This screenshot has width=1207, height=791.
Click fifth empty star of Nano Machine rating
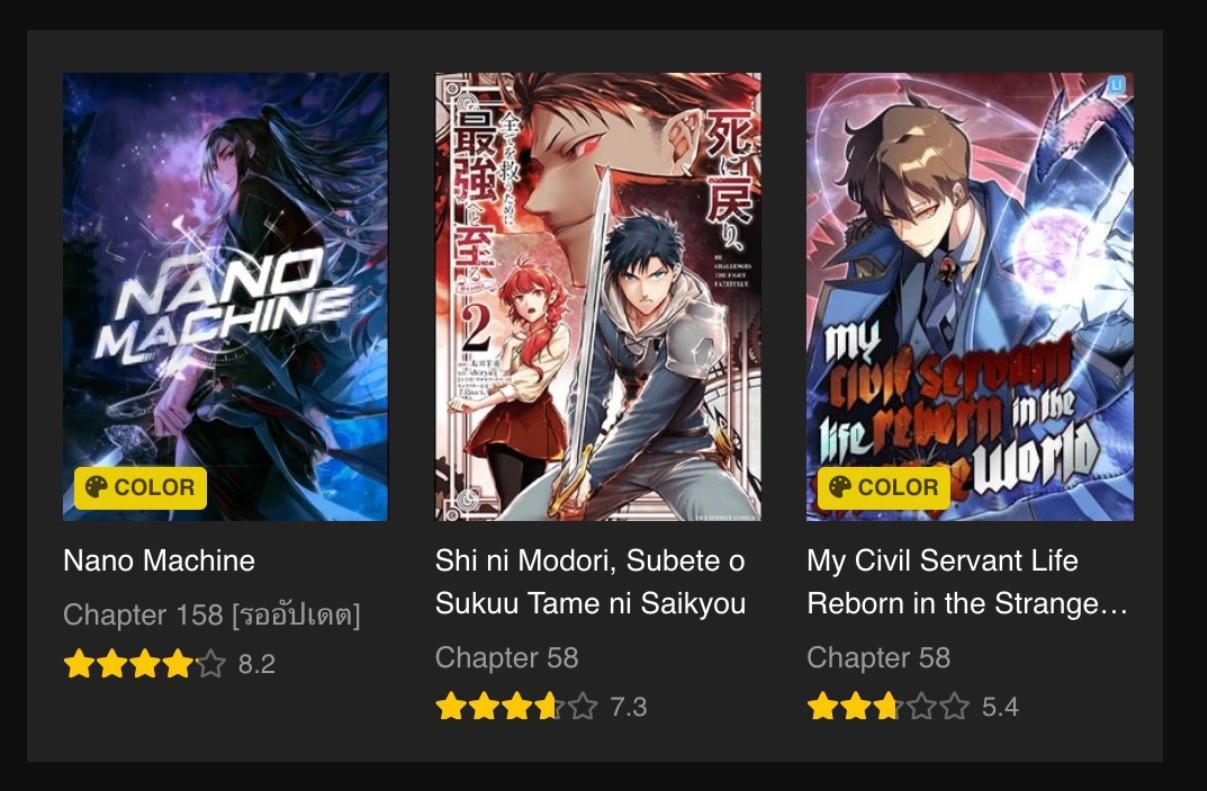tap(211, 664)
